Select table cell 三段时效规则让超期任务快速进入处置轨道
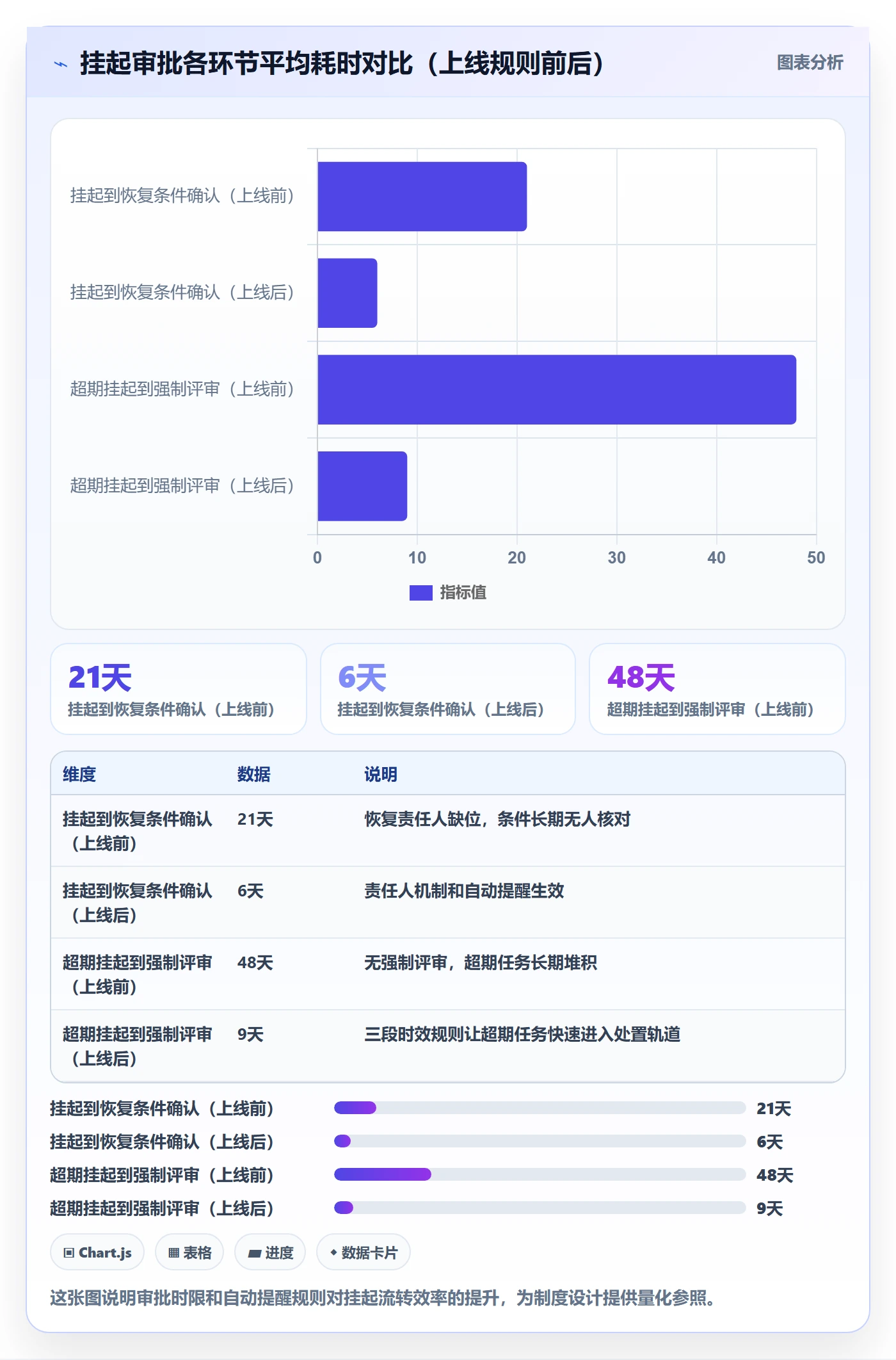 (x=522, y=1034)
